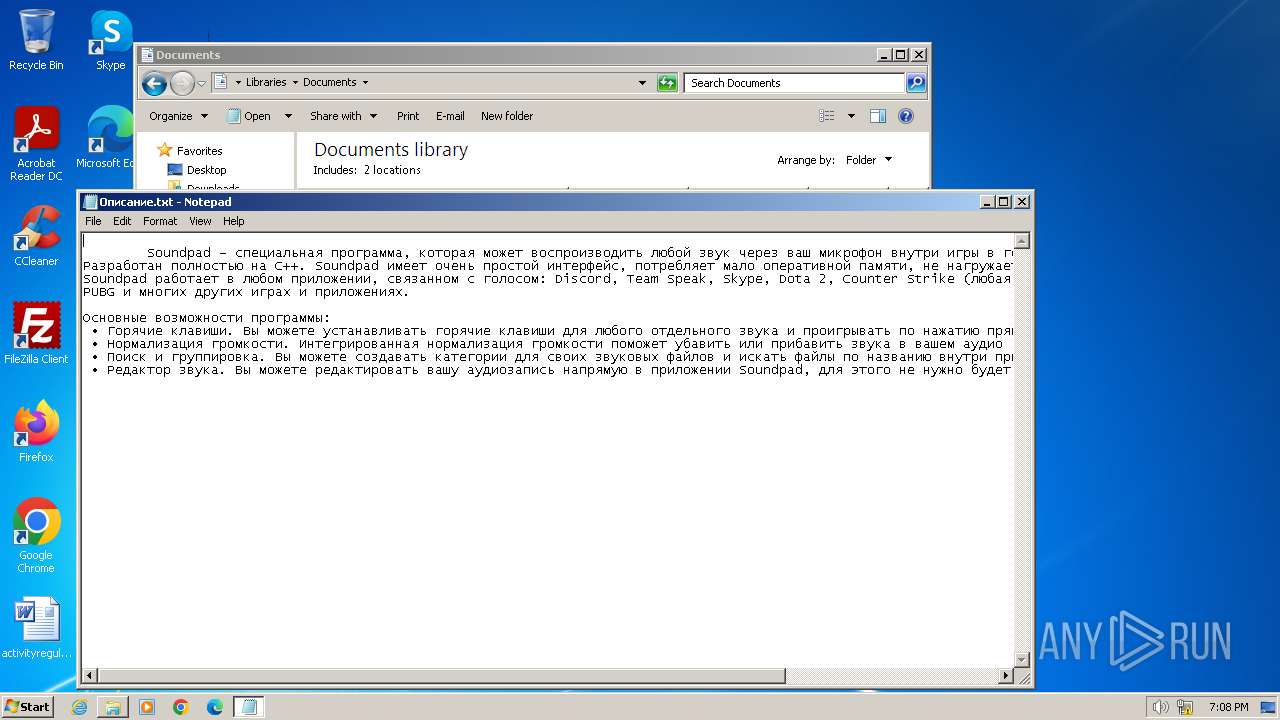This screenshot has height=720, width=1280.
Task: Launch CCleaner from the desktop
Action: (x=36, y=236)
